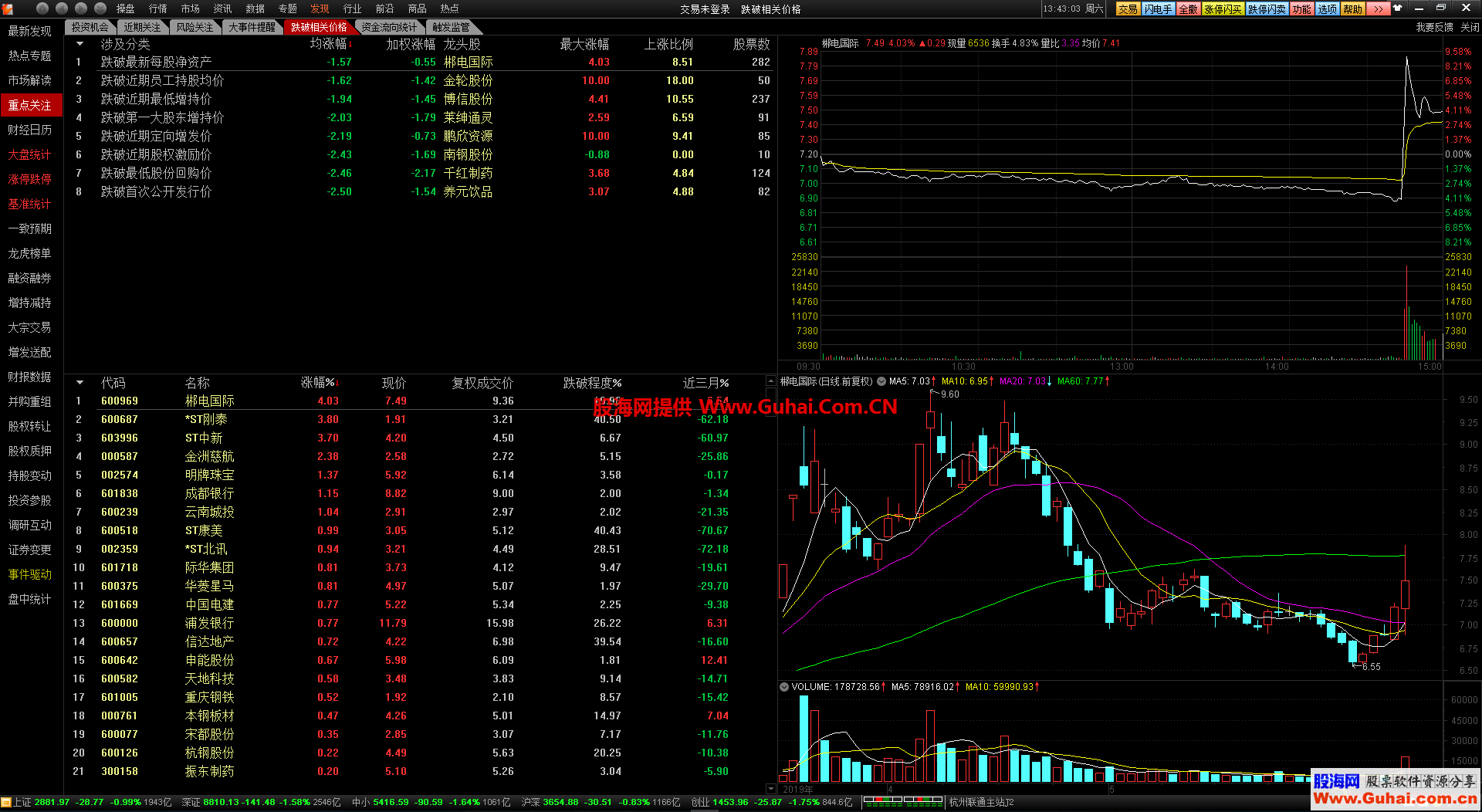Switch to 风险关注 tab
The height and width of the screenshot is (812, 1482).
pyautogui.click(x=195, y=27)
